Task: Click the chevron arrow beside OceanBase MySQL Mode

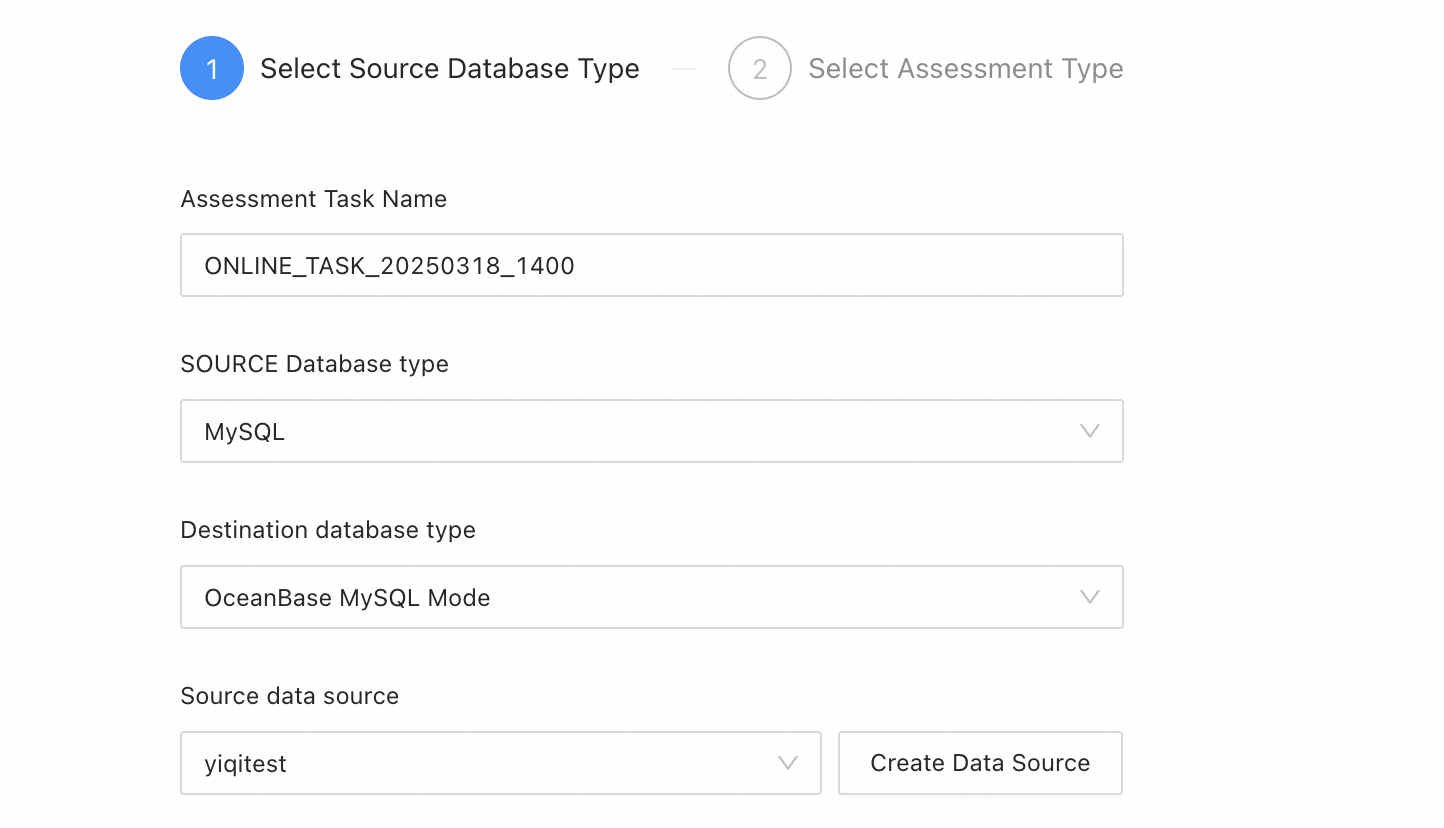Action: pyautogui.click(x=1090, y=597)
